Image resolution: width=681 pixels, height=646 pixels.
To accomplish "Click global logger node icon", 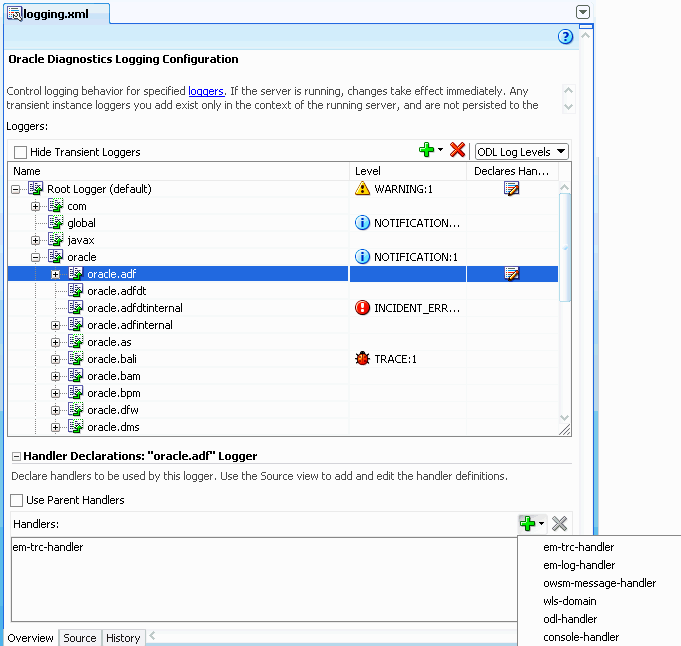I will point(56,222).
